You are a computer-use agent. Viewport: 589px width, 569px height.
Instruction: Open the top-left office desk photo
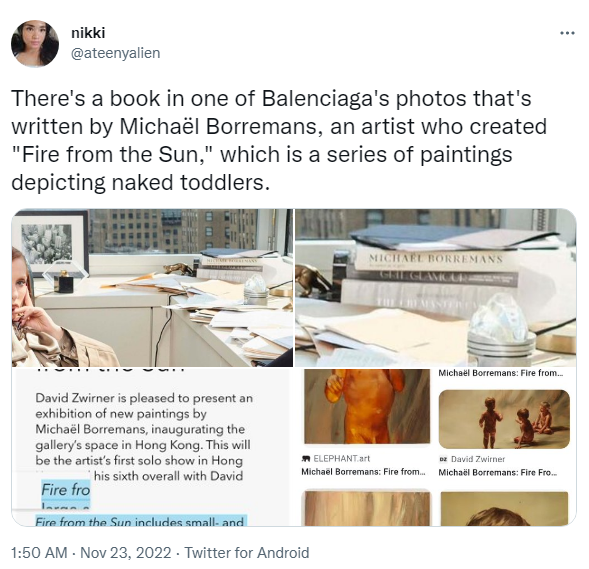click(x=152, y=288)
